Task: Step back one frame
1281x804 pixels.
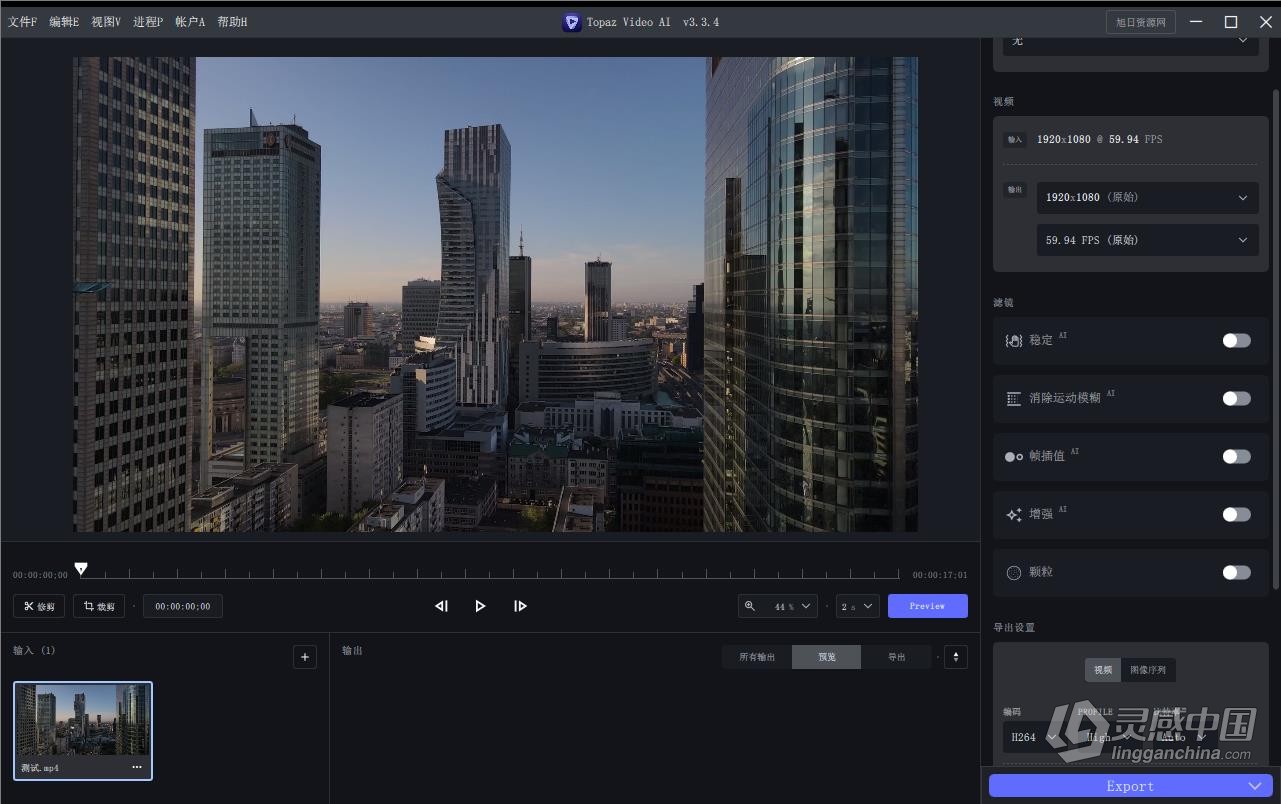Action: pos(441,606)
